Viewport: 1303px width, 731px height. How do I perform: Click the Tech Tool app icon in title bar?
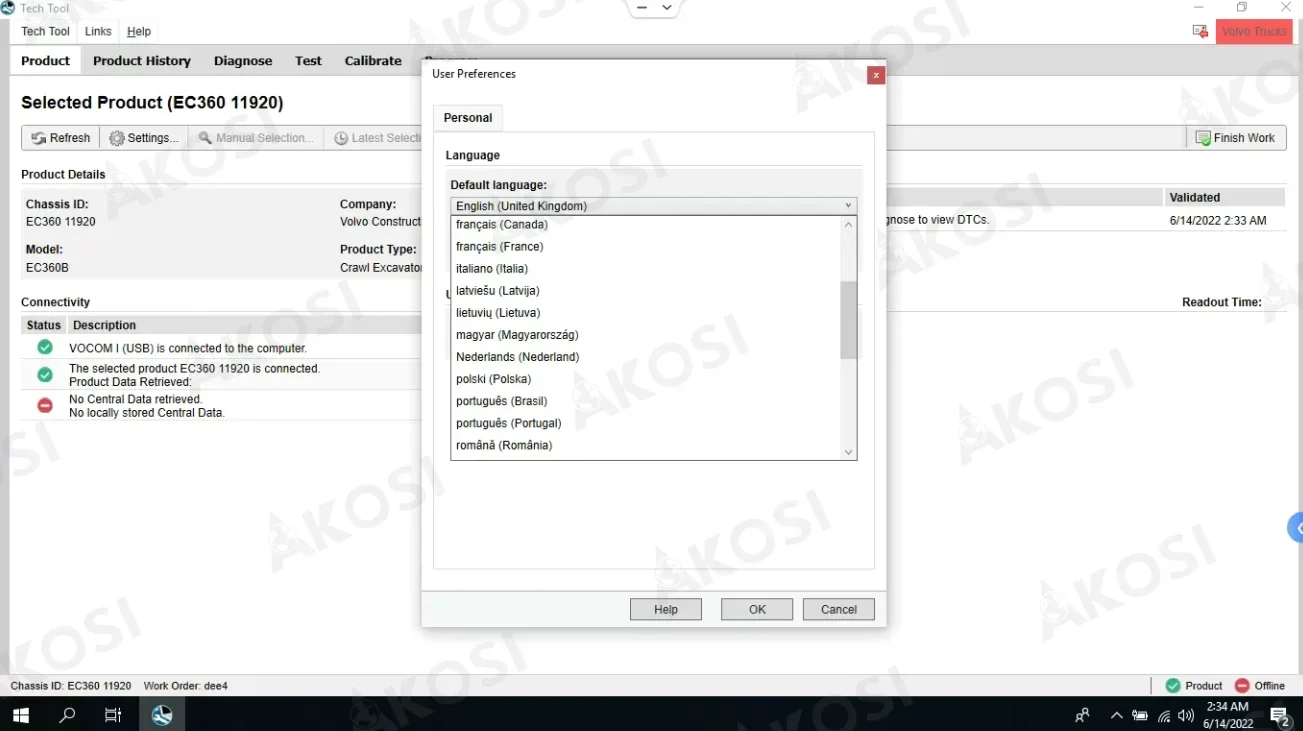[x=8, y=8]
